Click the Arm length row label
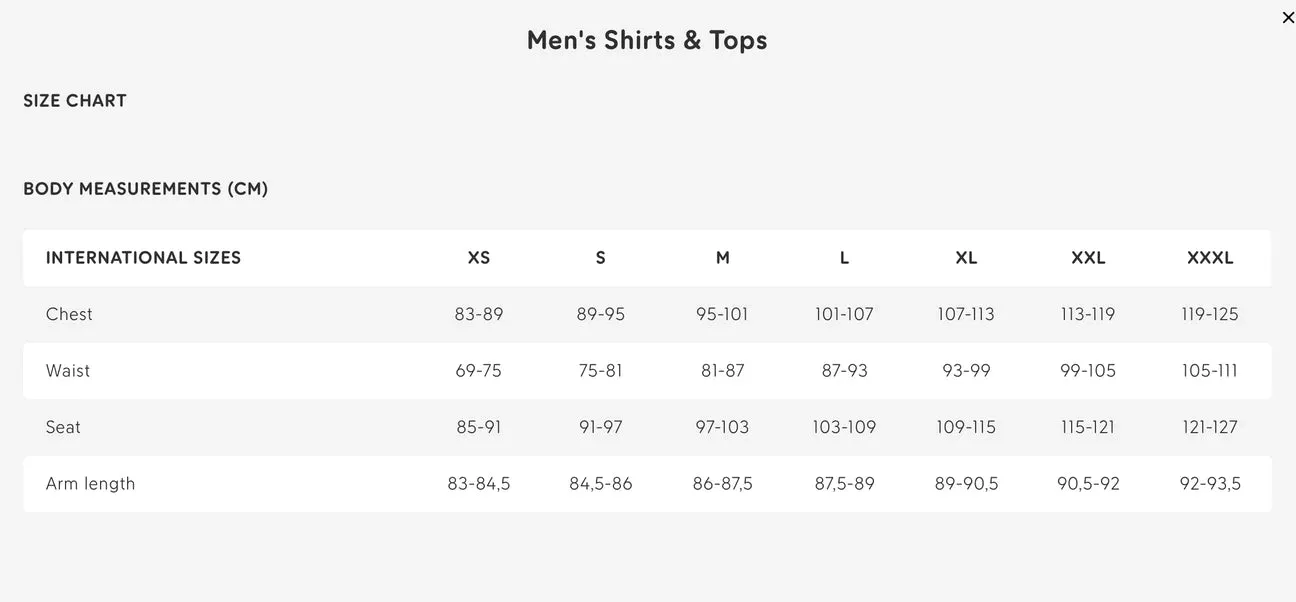The width and height of the screenshot is (1296, 602). pyautogui.click(x=90, y=484)
